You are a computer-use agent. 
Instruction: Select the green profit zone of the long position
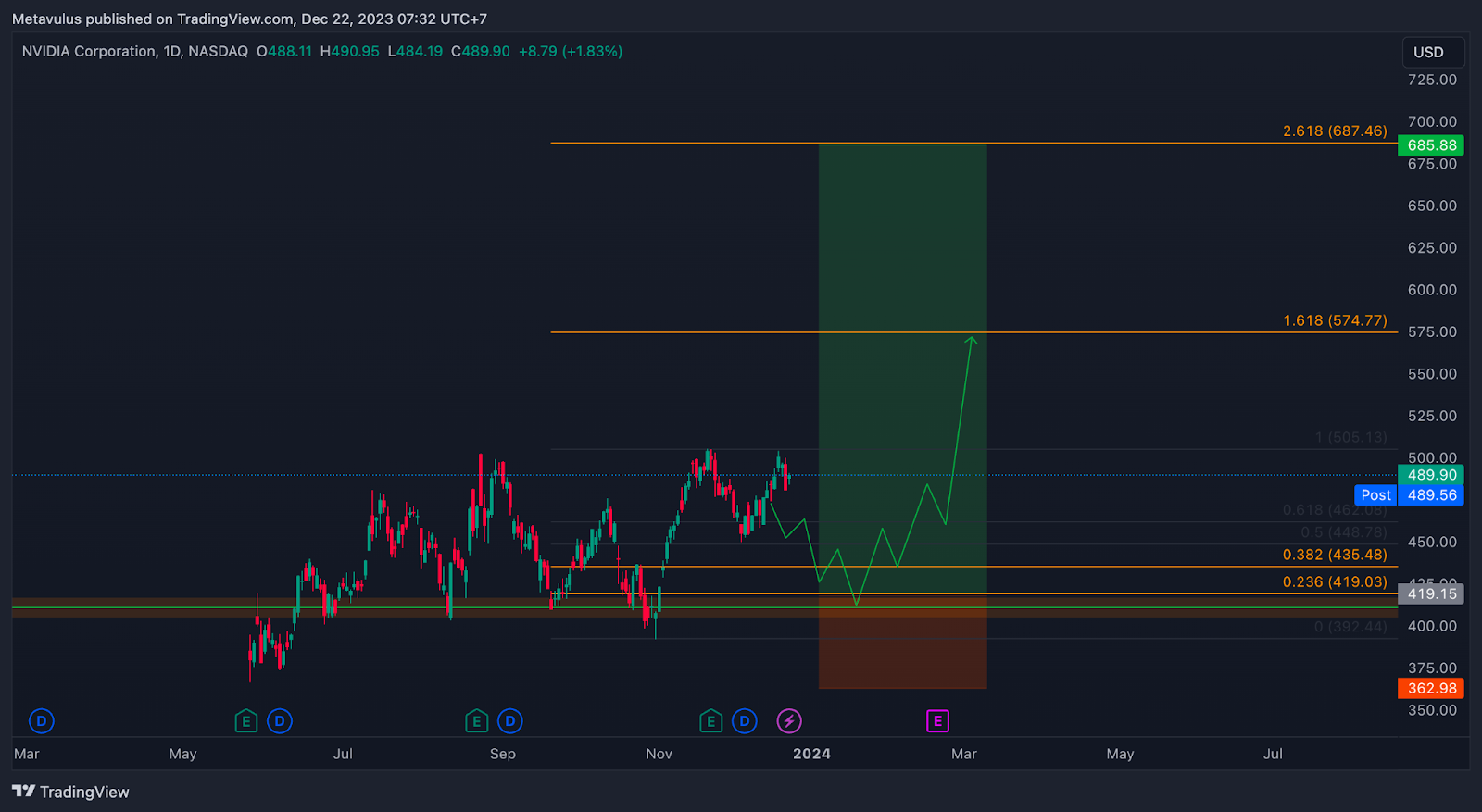pos(902,369)
